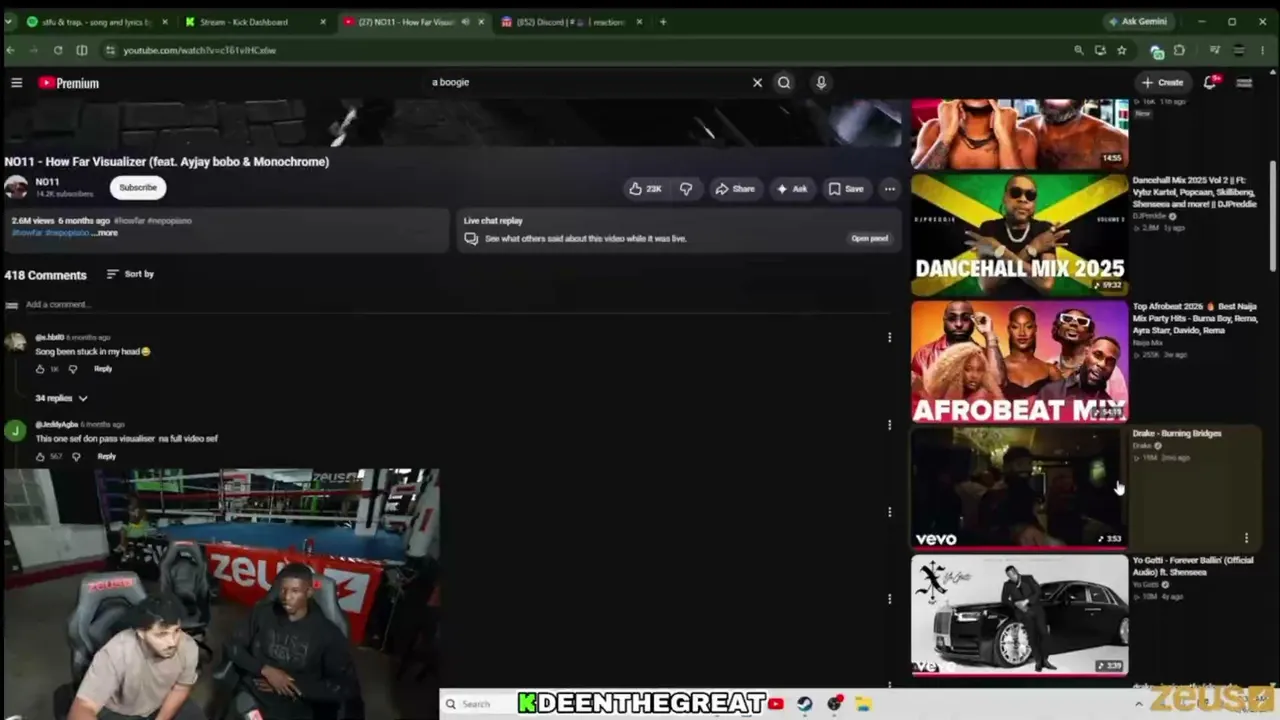
Task: Click the Windows taskbar Search box
Action: click(x=476, y=704)
